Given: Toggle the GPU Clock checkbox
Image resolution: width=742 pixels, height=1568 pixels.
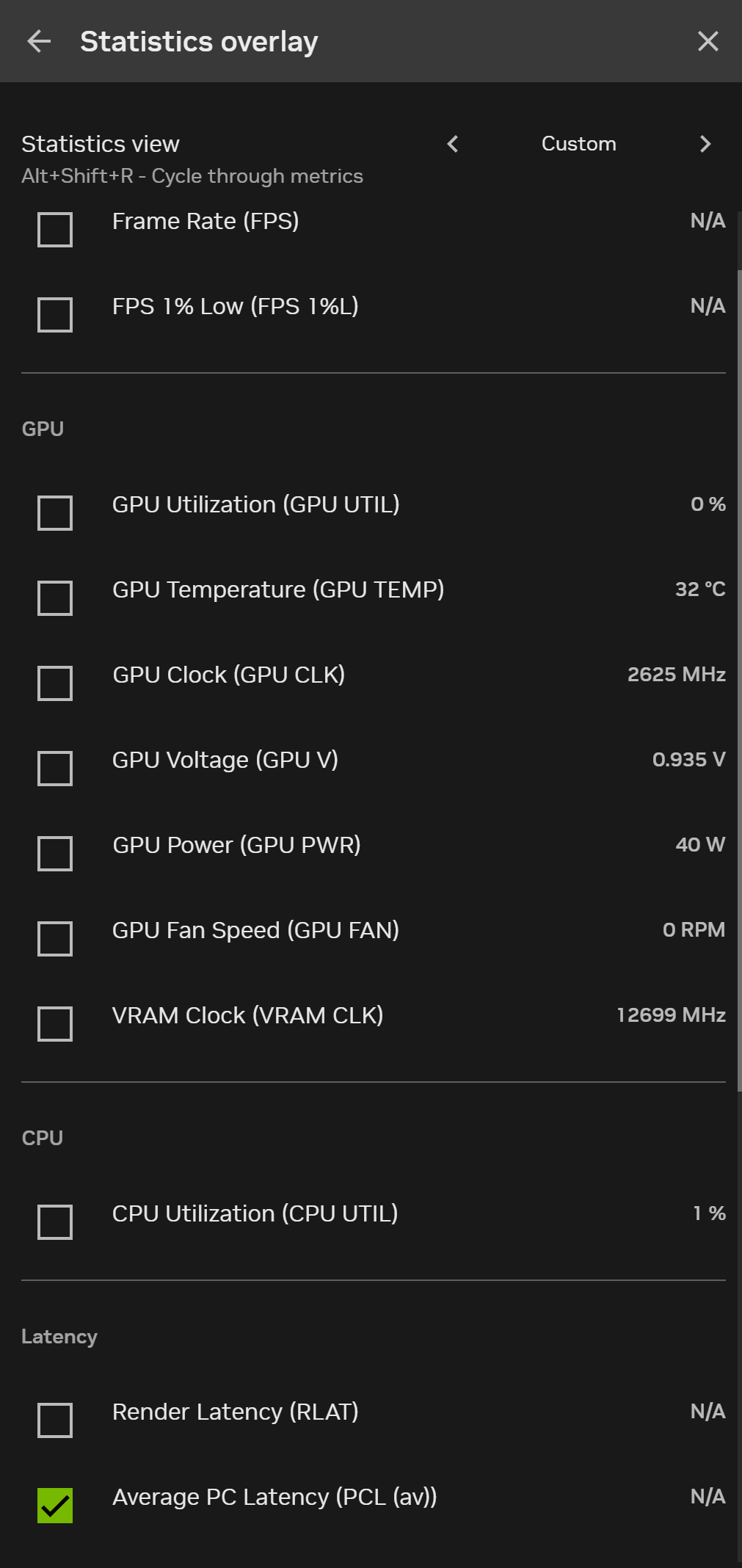Looking at the screenshot, I should click(55, 683).
